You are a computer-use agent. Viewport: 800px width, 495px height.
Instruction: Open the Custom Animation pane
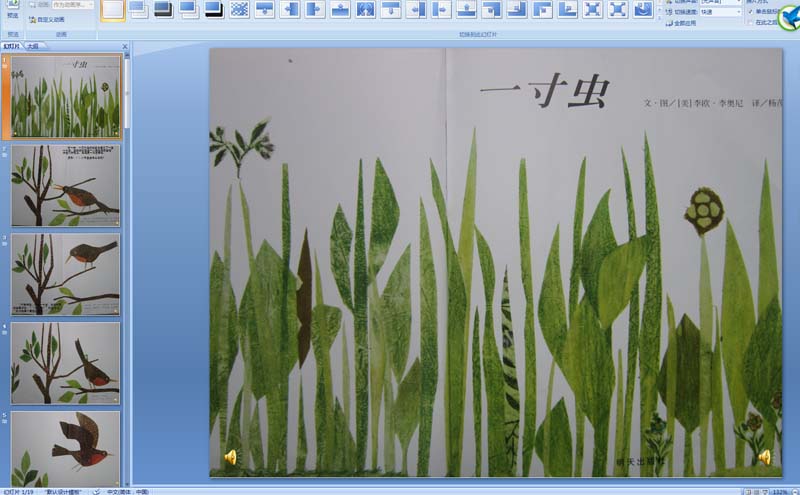click(46, 19)
